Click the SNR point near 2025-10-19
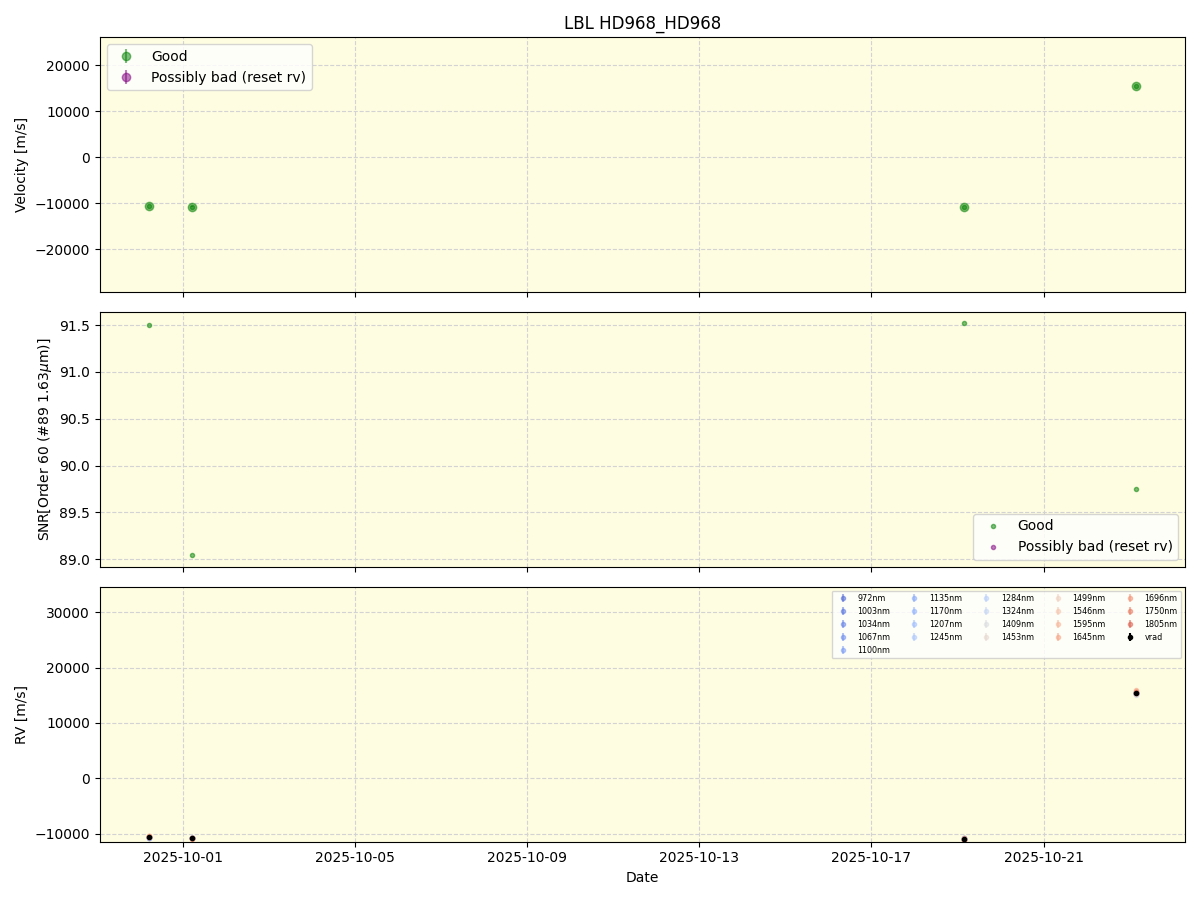 [964, 323]
